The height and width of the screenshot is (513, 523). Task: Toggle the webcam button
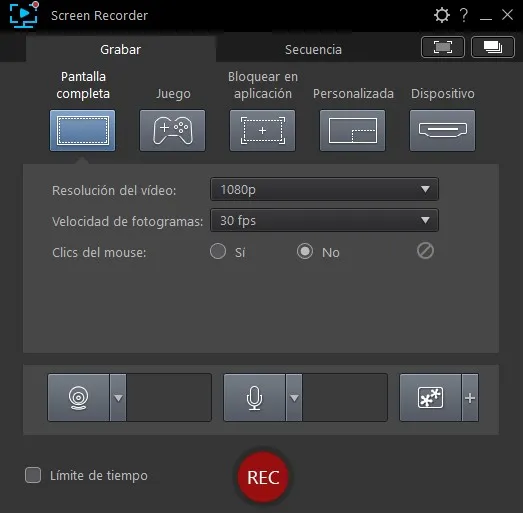[79, 398]
